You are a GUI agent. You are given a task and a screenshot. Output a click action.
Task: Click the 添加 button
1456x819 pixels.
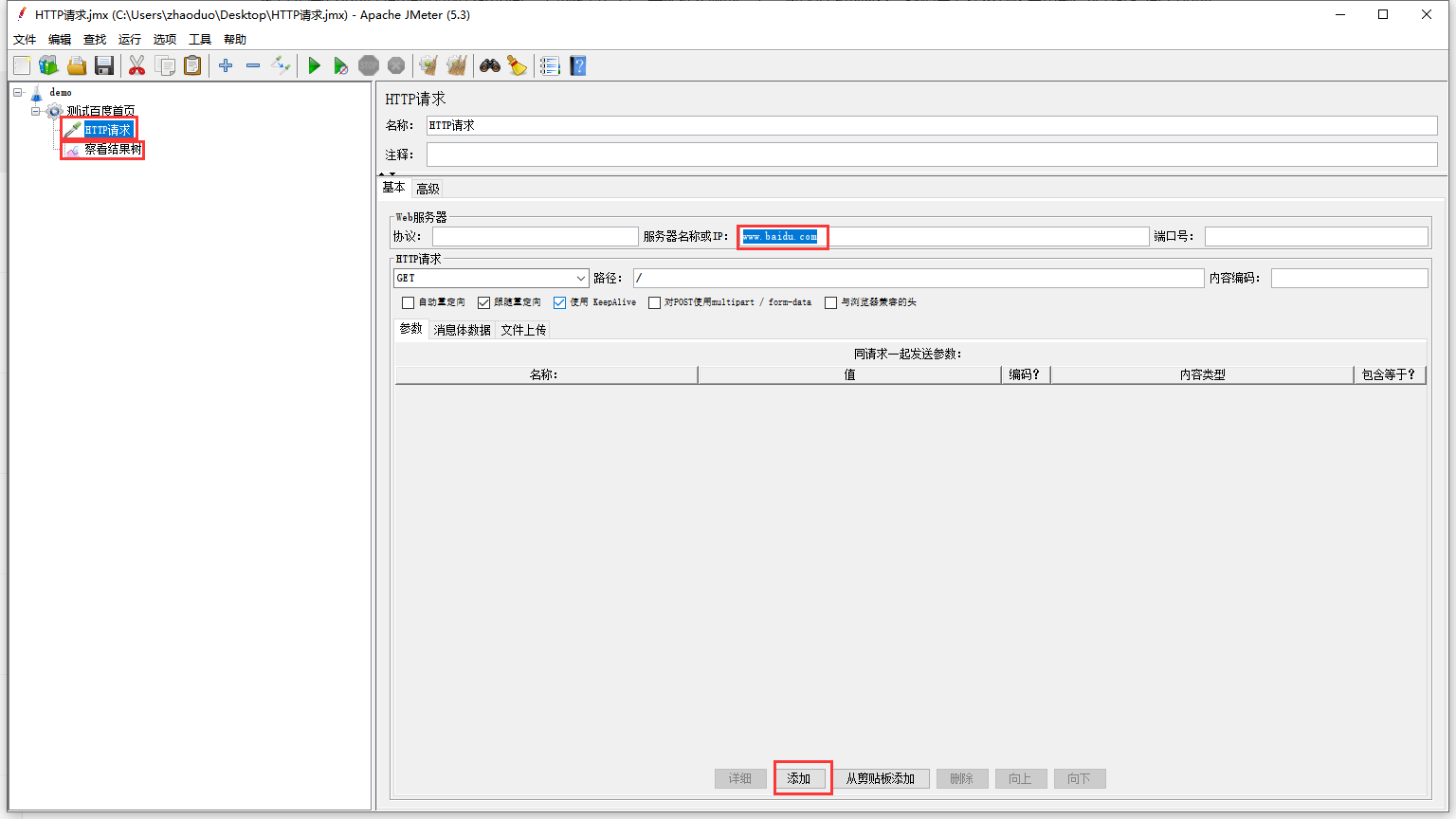click(x=798, y=778)
